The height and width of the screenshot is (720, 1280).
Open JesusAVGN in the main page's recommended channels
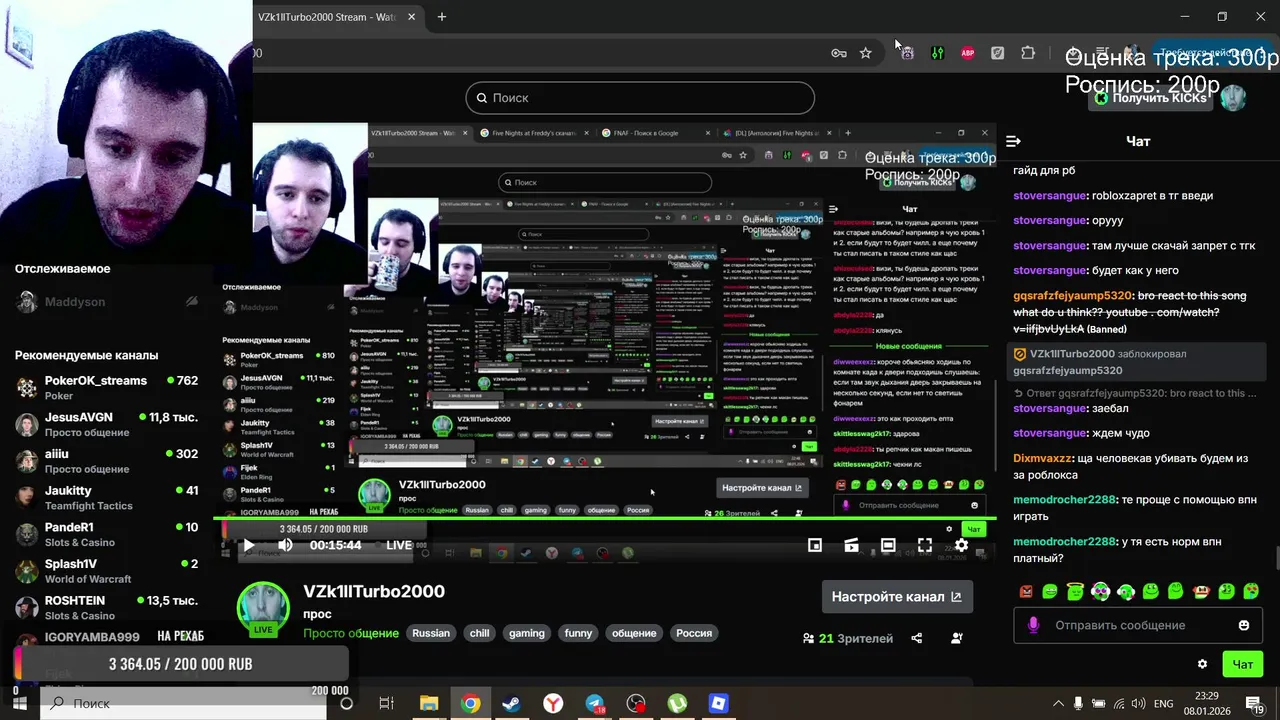coord(107,424)
